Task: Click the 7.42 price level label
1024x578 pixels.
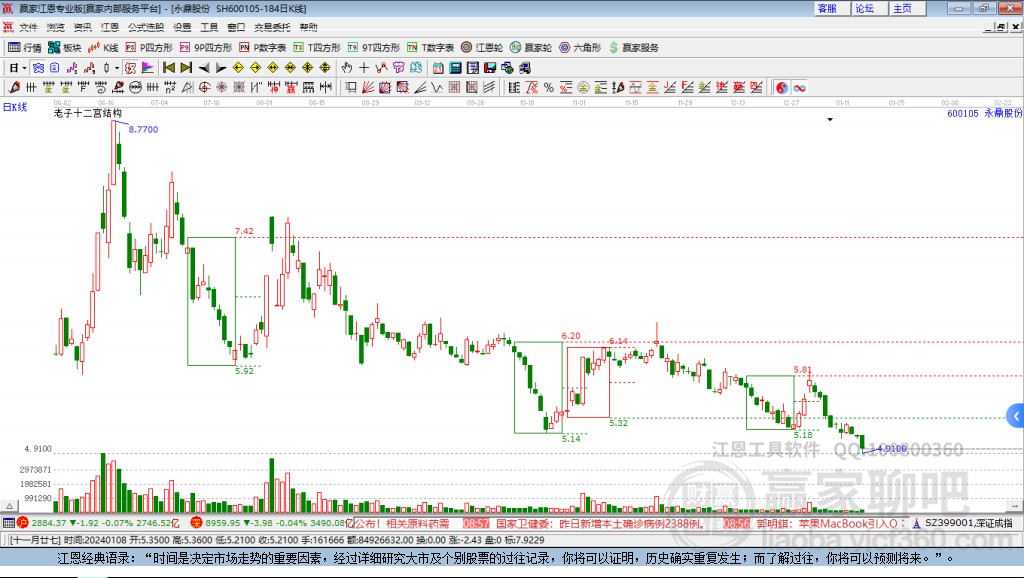Action: click(244, 231)
